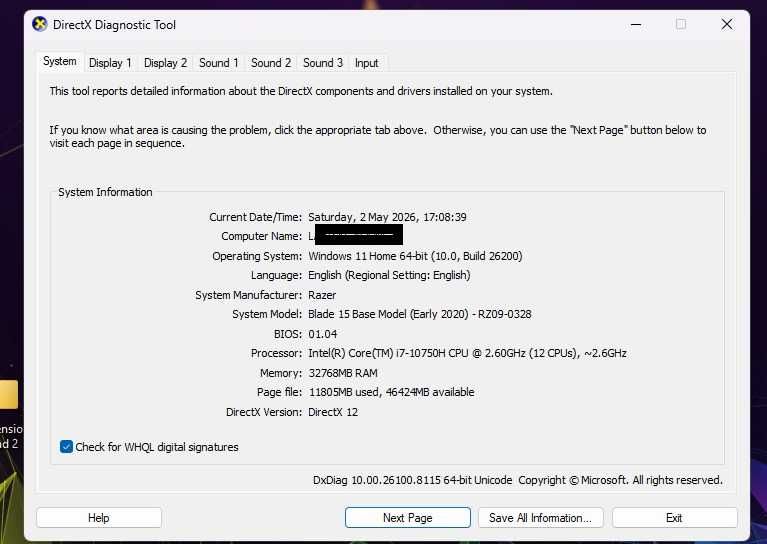Close the DirectX Diagnostic Tool window

pyautogui.click(x=727, y=24)
